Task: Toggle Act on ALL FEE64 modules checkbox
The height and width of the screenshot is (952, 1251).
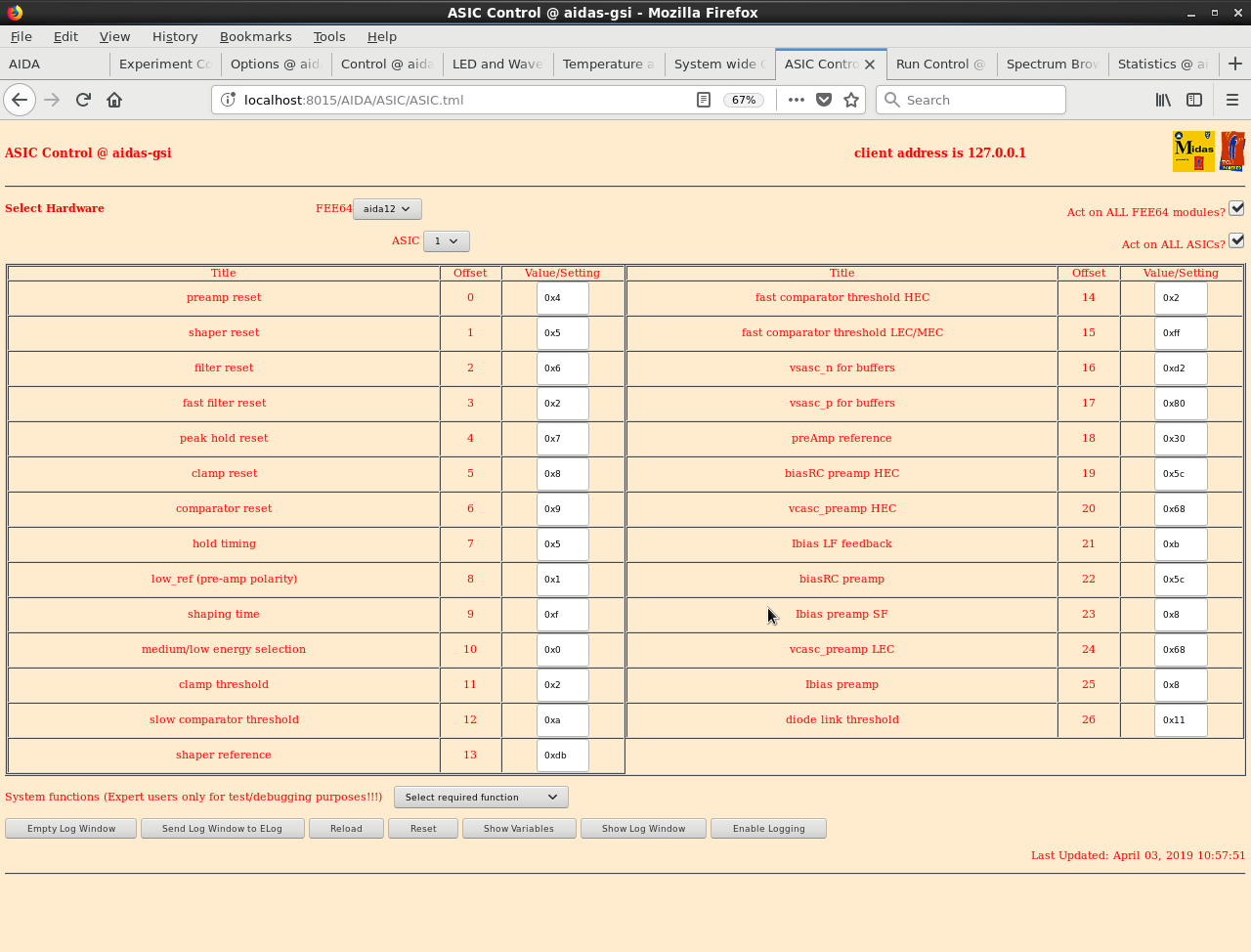Action: click(x=1236, y=208)
